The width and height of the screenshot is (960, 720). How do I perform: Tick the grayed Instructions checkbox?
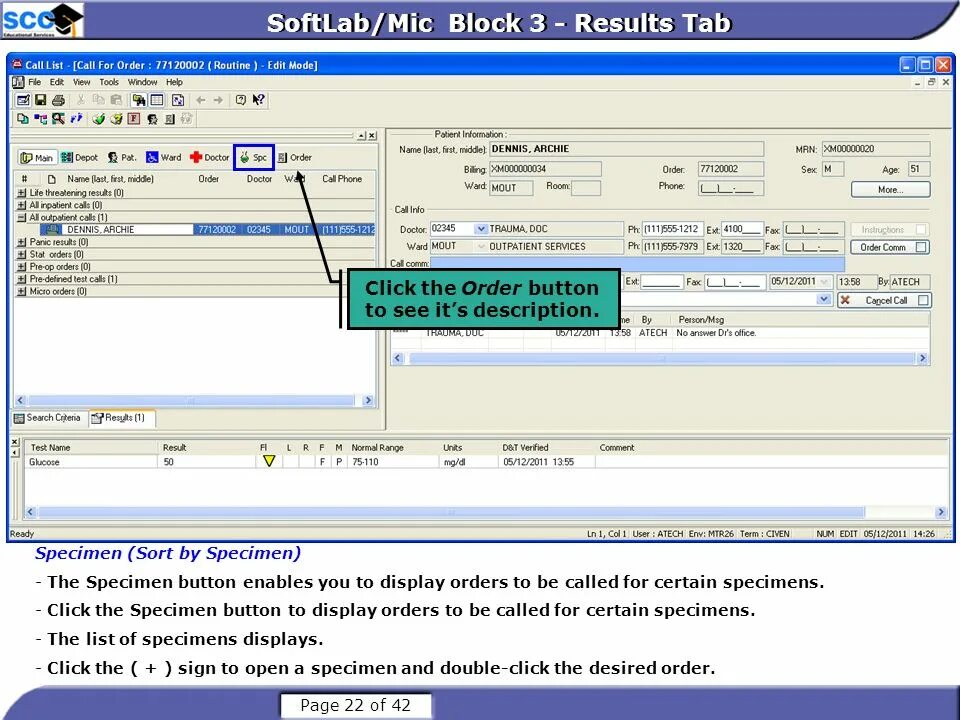tap(921, 230)
